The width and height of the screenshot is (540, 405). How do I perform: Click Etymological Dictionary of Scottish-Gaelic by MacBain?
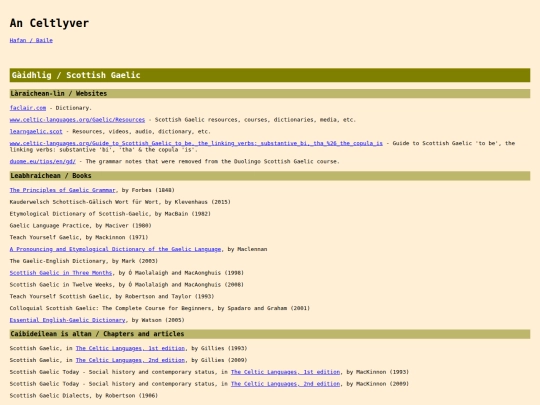click(110, 214)
